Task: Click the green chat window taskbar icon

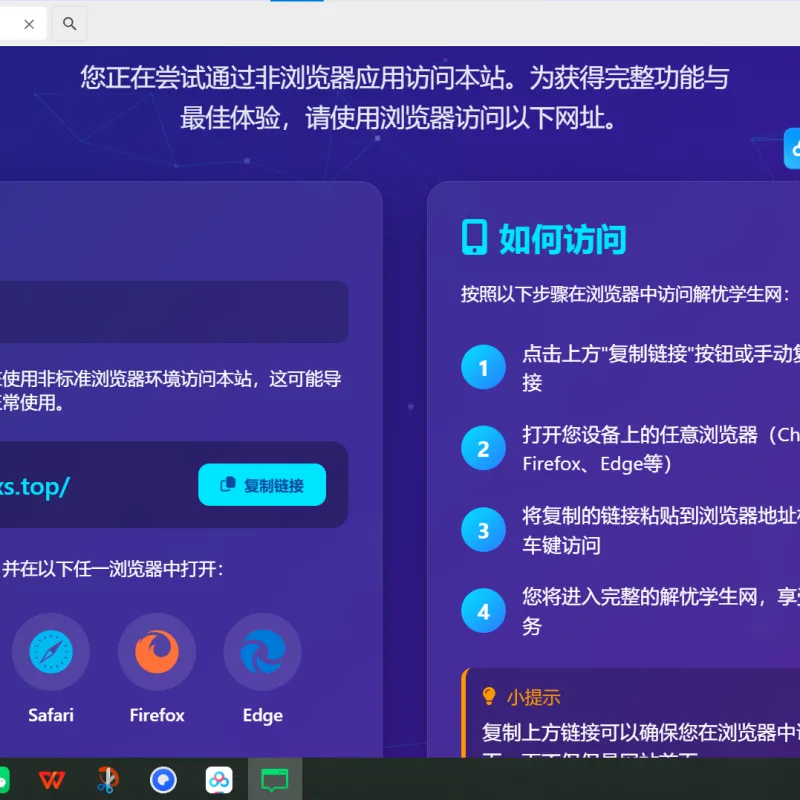Action: coord(275,780)
